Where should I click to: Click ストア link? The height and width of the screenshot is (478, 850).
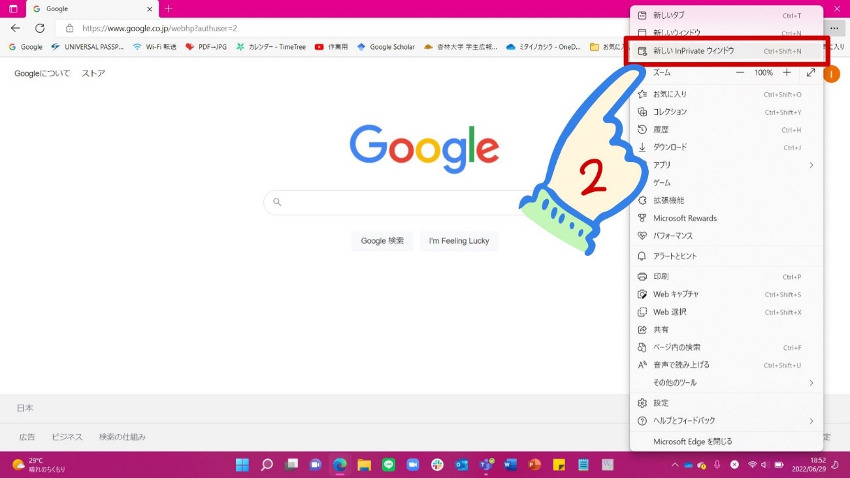pyautogui.click(x=93, y=73)
